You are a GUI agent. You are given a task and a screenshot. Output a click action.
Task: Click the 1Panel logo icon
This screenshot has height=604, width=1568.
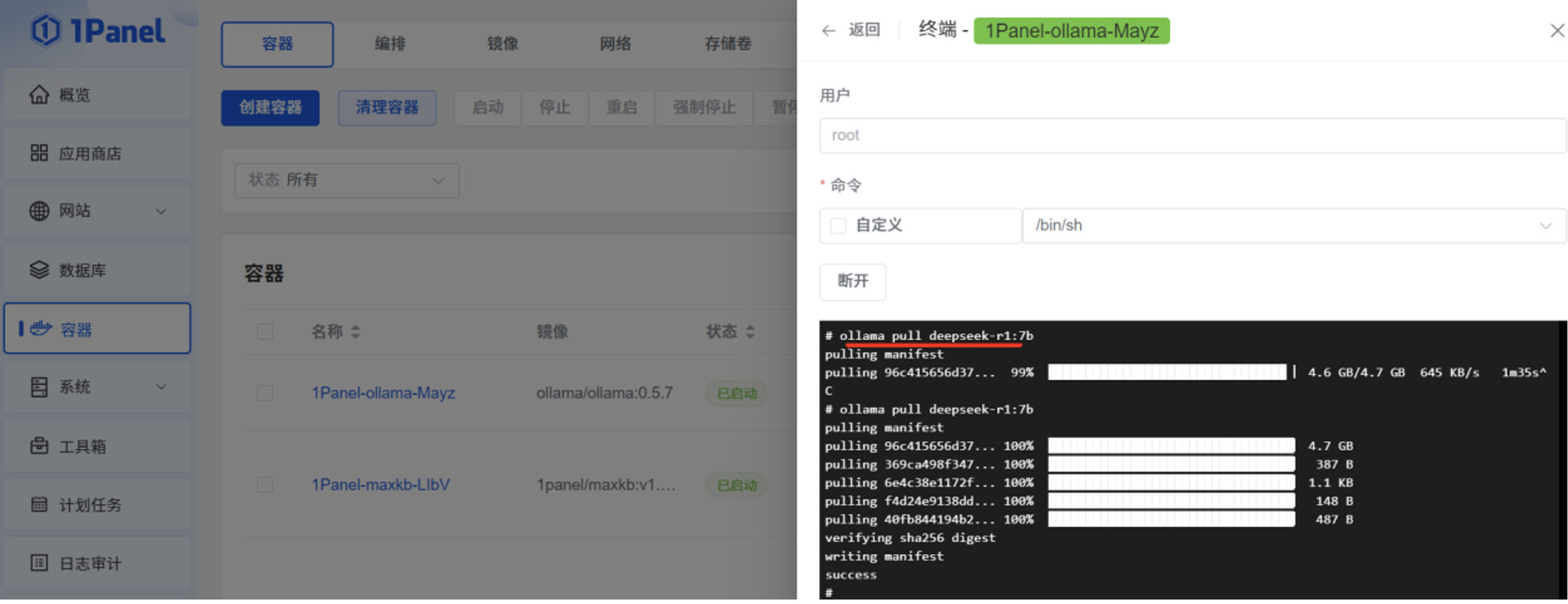pos(46,31)
